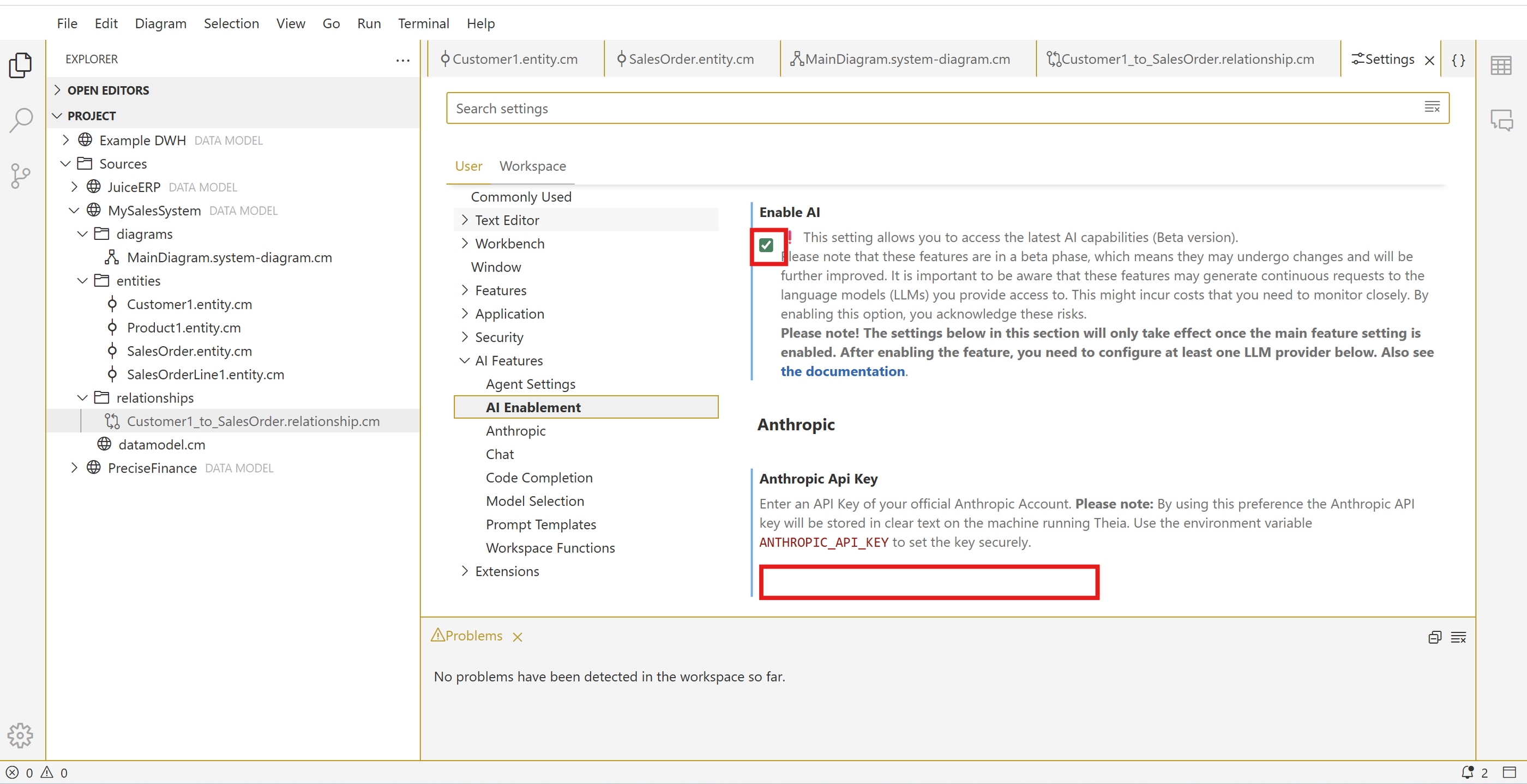
Task: Collapse the AI Features settings section
Action: point(465,361)
